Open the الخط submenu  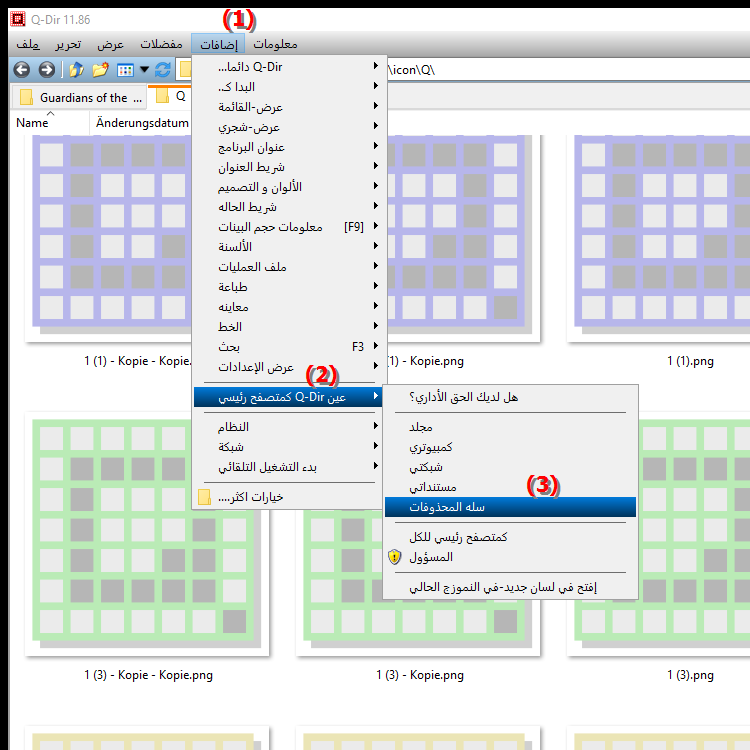(289, 327)
